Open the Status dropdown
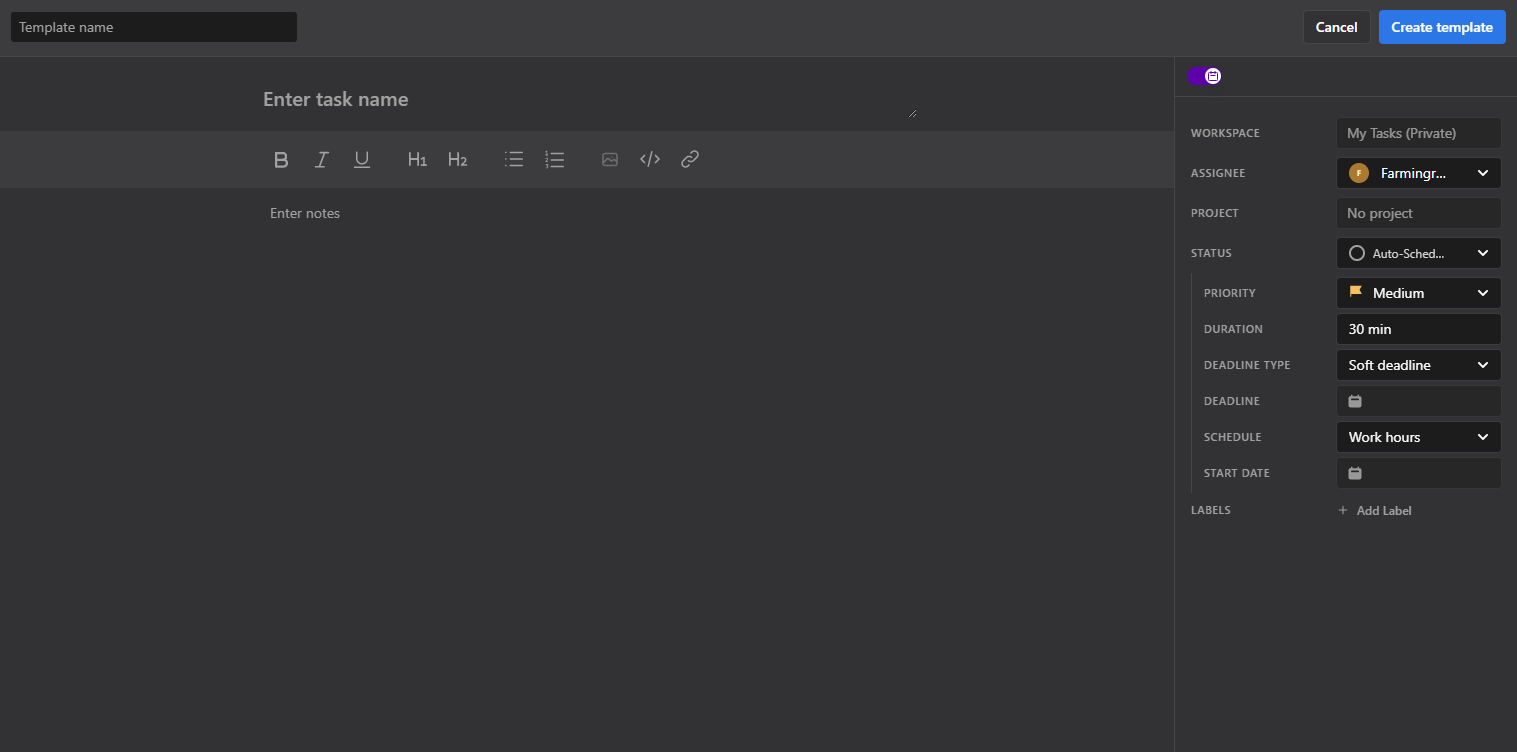Screen dimensions: 1517x752 tap(1419, 253)
